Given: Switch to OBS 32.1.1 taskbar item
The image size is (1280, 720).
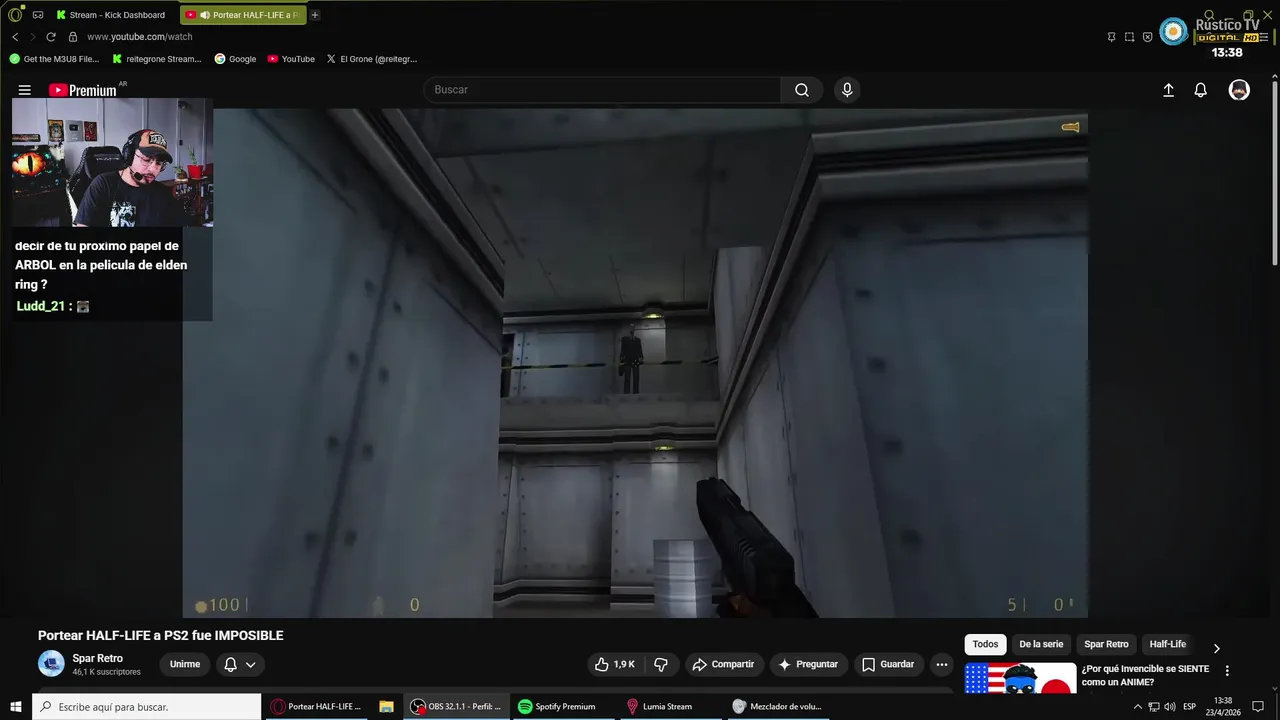Looking at the screenshot, I should (x=457, y=707).
